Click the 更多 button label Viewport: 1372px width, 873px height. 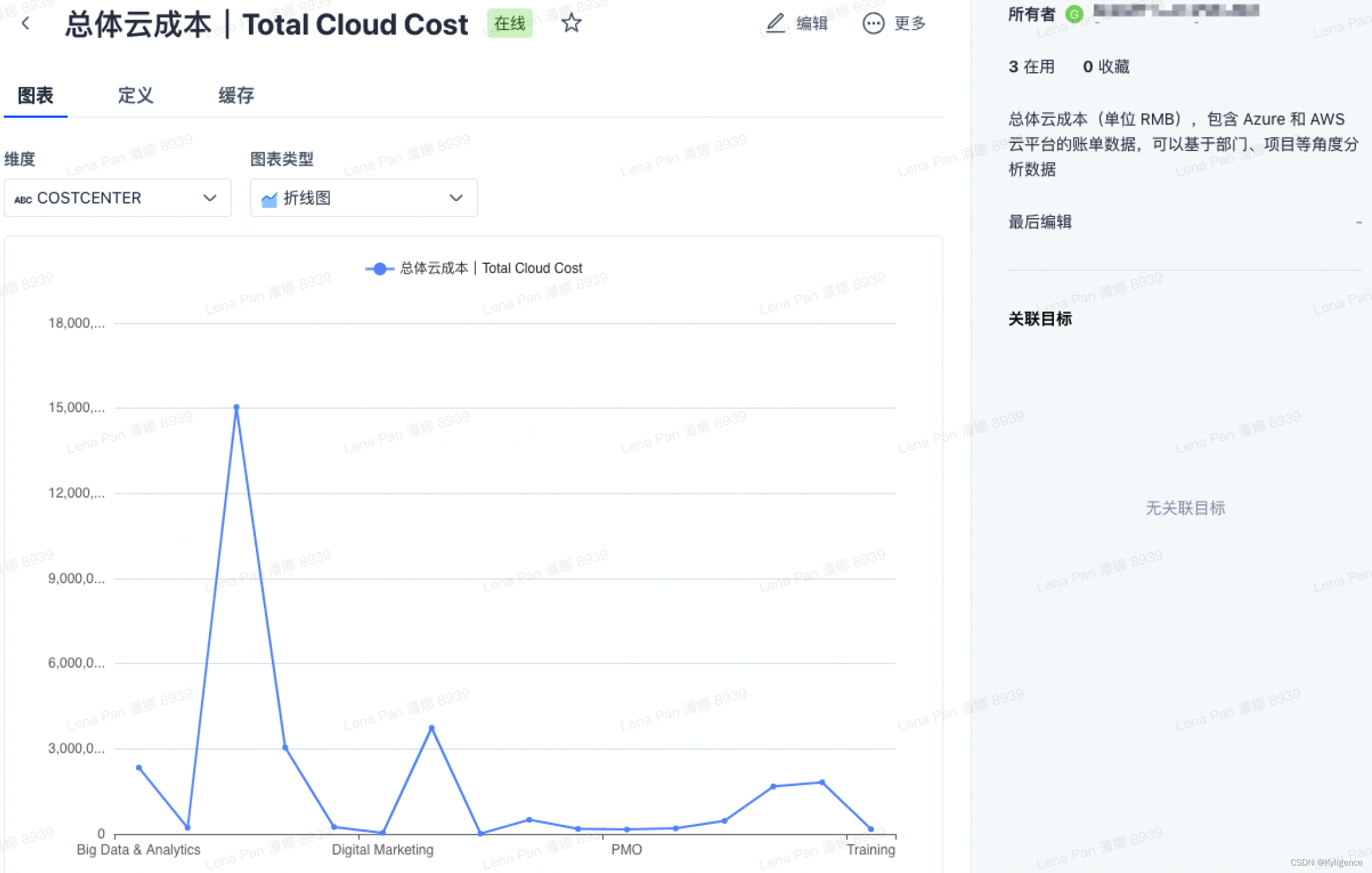tap(910, 23)
